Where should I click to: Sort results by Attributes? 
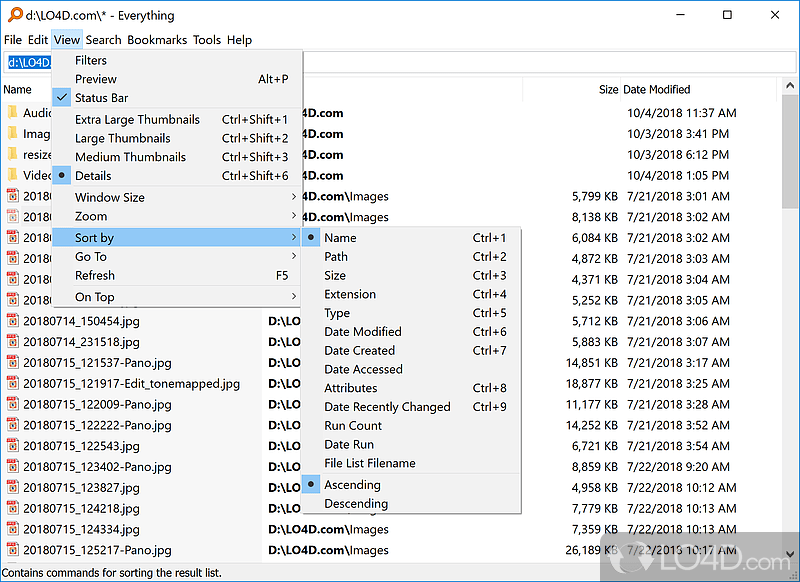point(411,388)
